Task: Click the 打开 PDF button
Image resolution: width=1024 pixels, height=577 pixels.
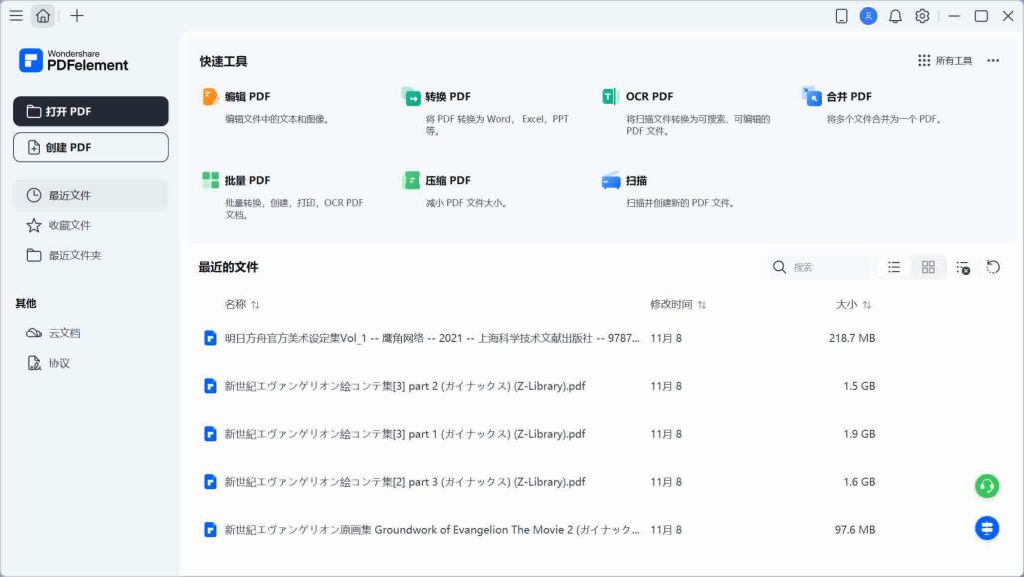Action: click(x=90, y=111)
